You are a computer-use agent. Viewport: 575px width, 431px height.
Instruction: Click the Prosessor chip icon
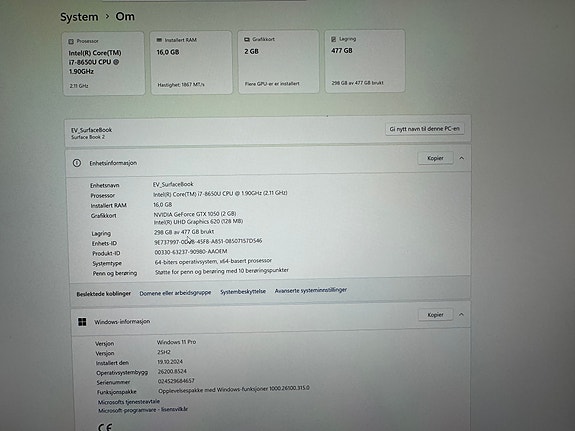(71, 41)
